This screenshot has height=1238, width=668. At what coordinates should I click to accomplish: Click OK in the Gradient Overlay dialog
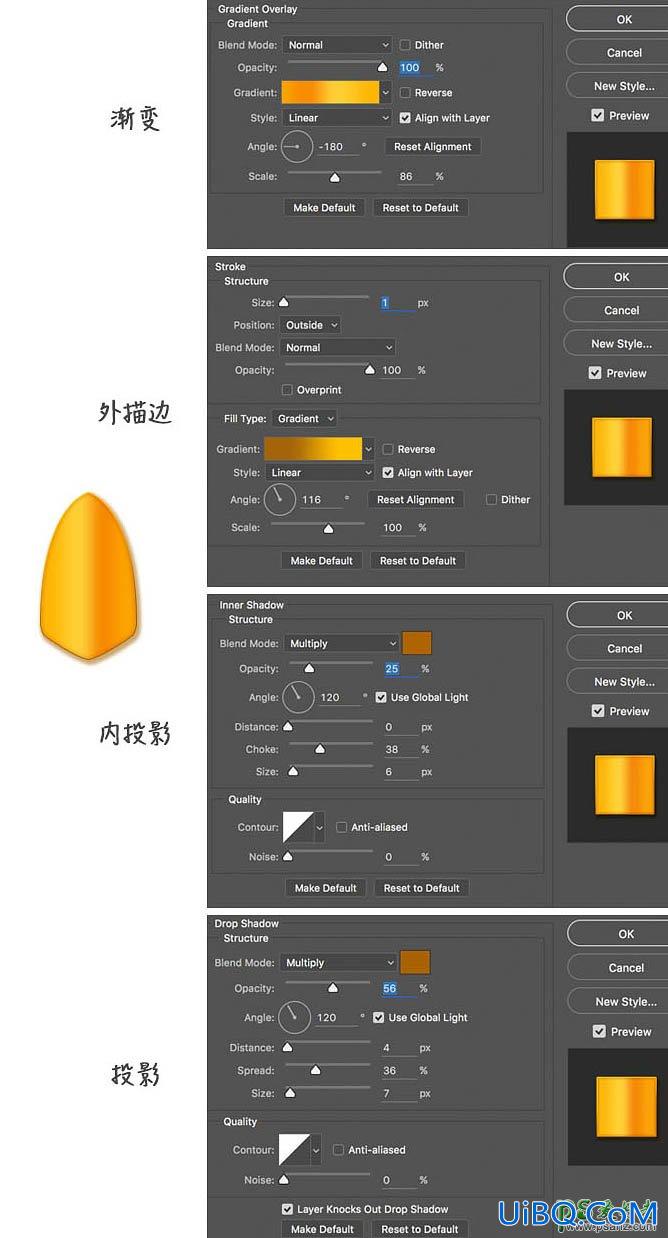tap(624, 19)
